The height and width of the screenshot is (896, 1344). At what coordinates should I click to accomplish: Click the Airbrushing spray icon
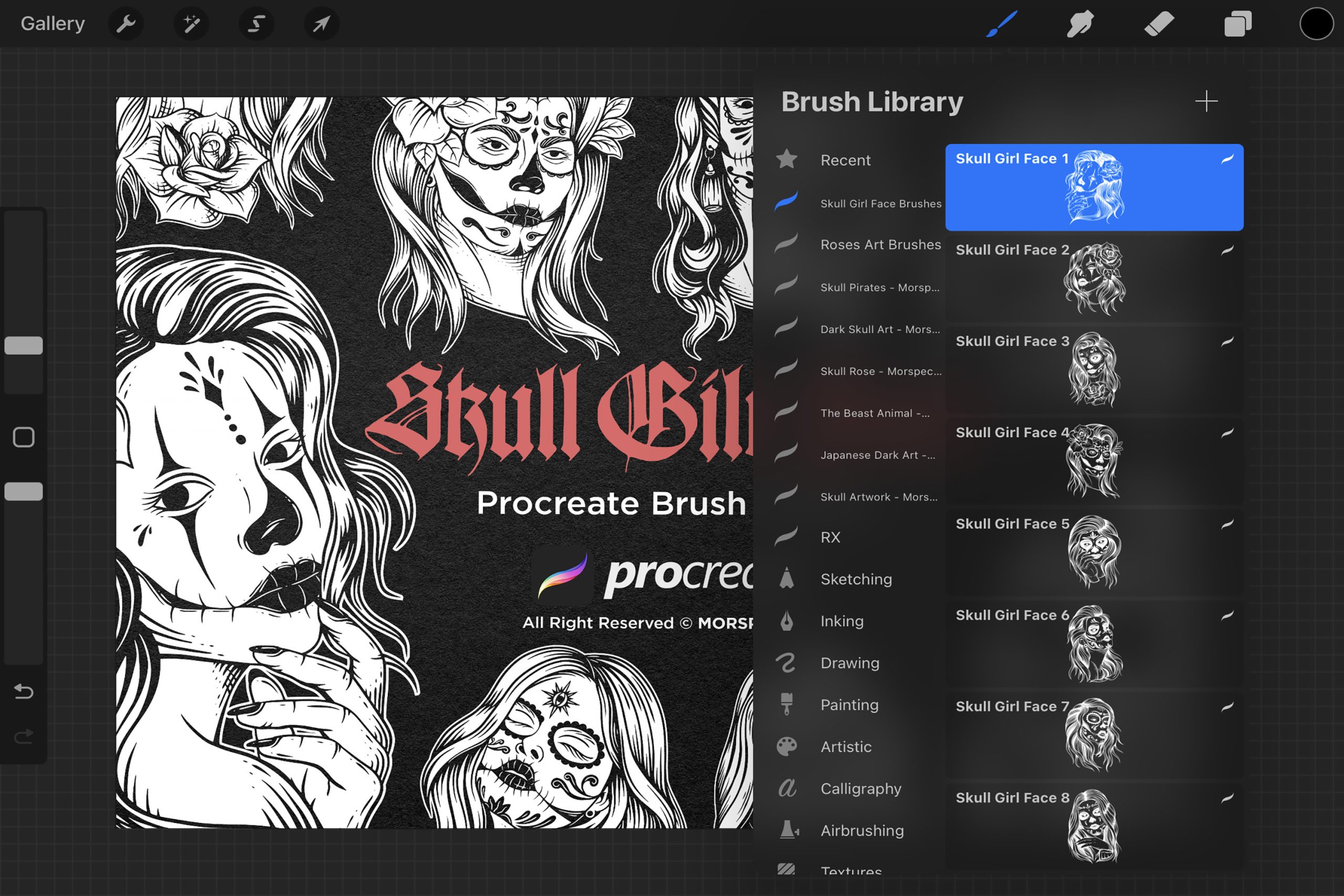[789, 830]
